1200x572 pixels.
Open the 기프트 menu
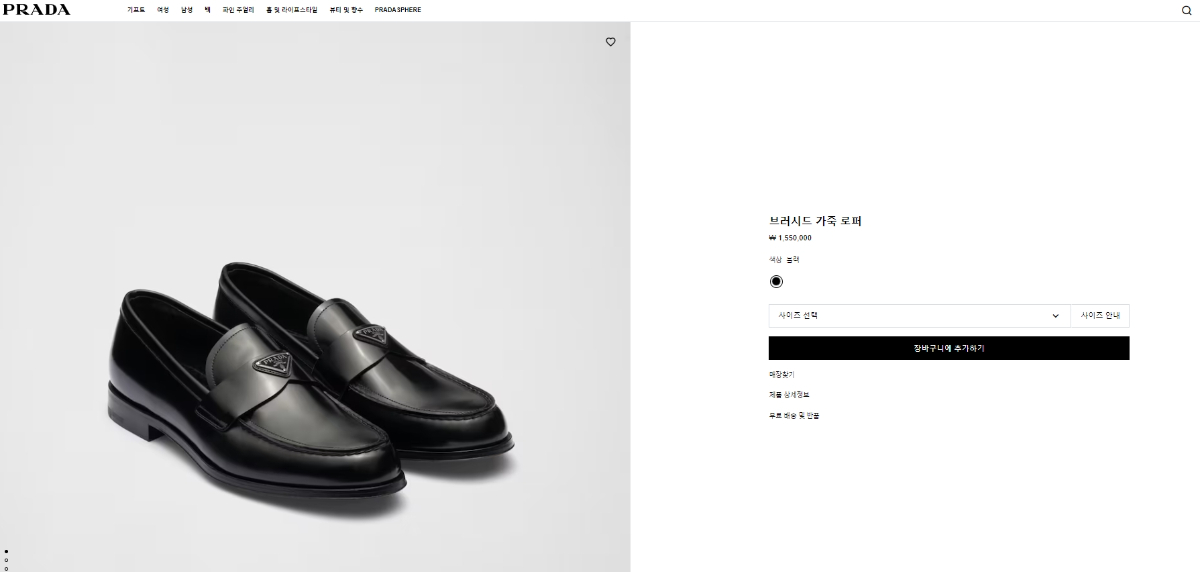pos(136,10)
